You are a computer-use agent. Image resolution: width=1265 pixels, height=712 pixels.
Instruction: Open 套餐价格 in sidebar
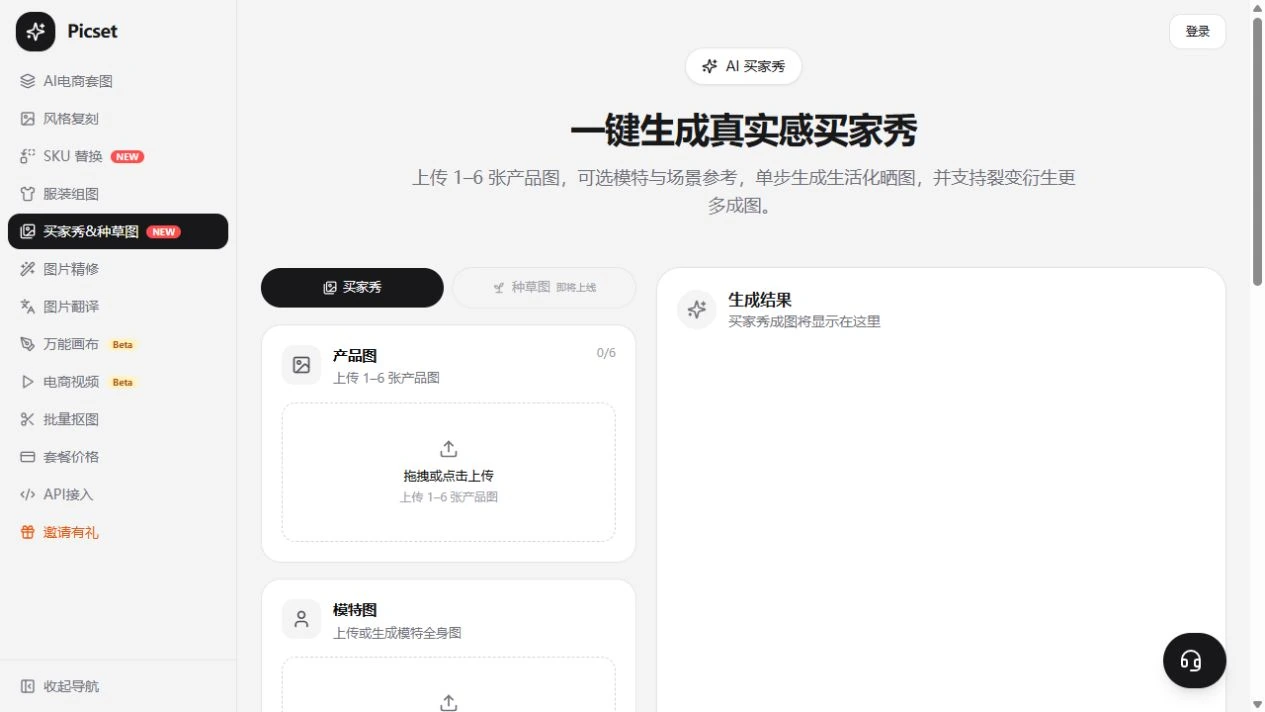[118, 457]
